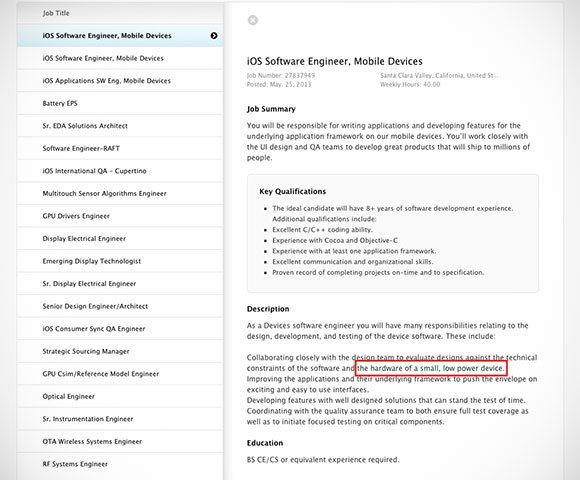The width and height of the screenshot is (580, 480).
Task: Close the job detail panel
Action: click(253, 20)
